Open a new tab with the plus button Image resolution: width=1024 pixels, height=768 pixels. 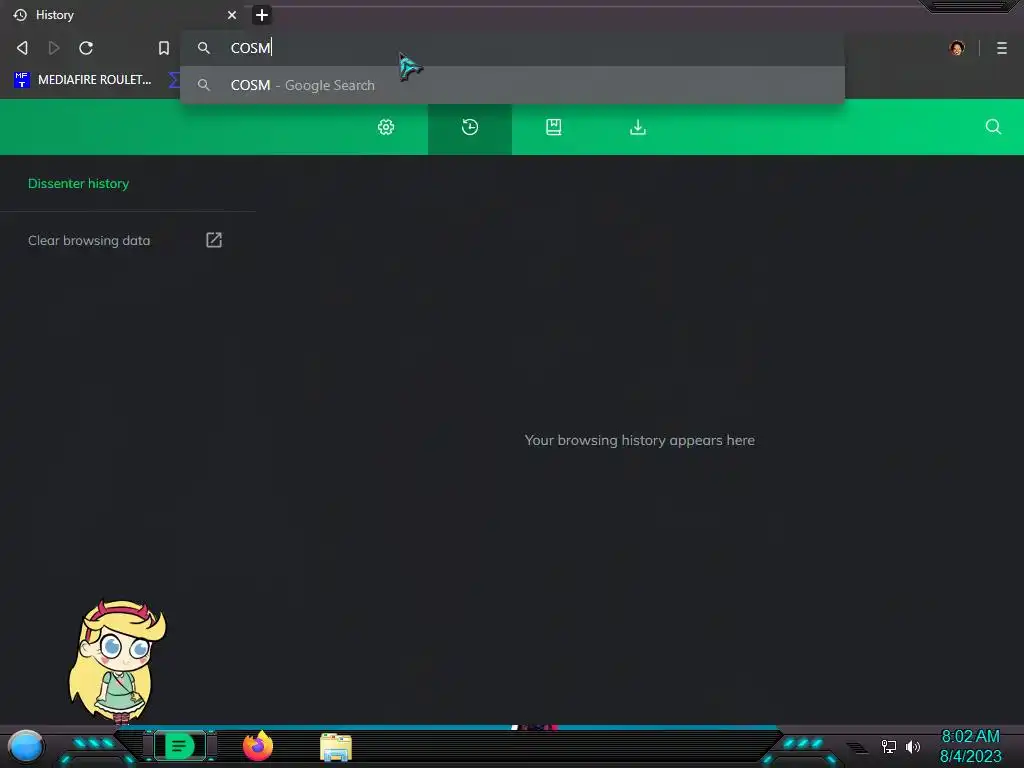(262, 14)
